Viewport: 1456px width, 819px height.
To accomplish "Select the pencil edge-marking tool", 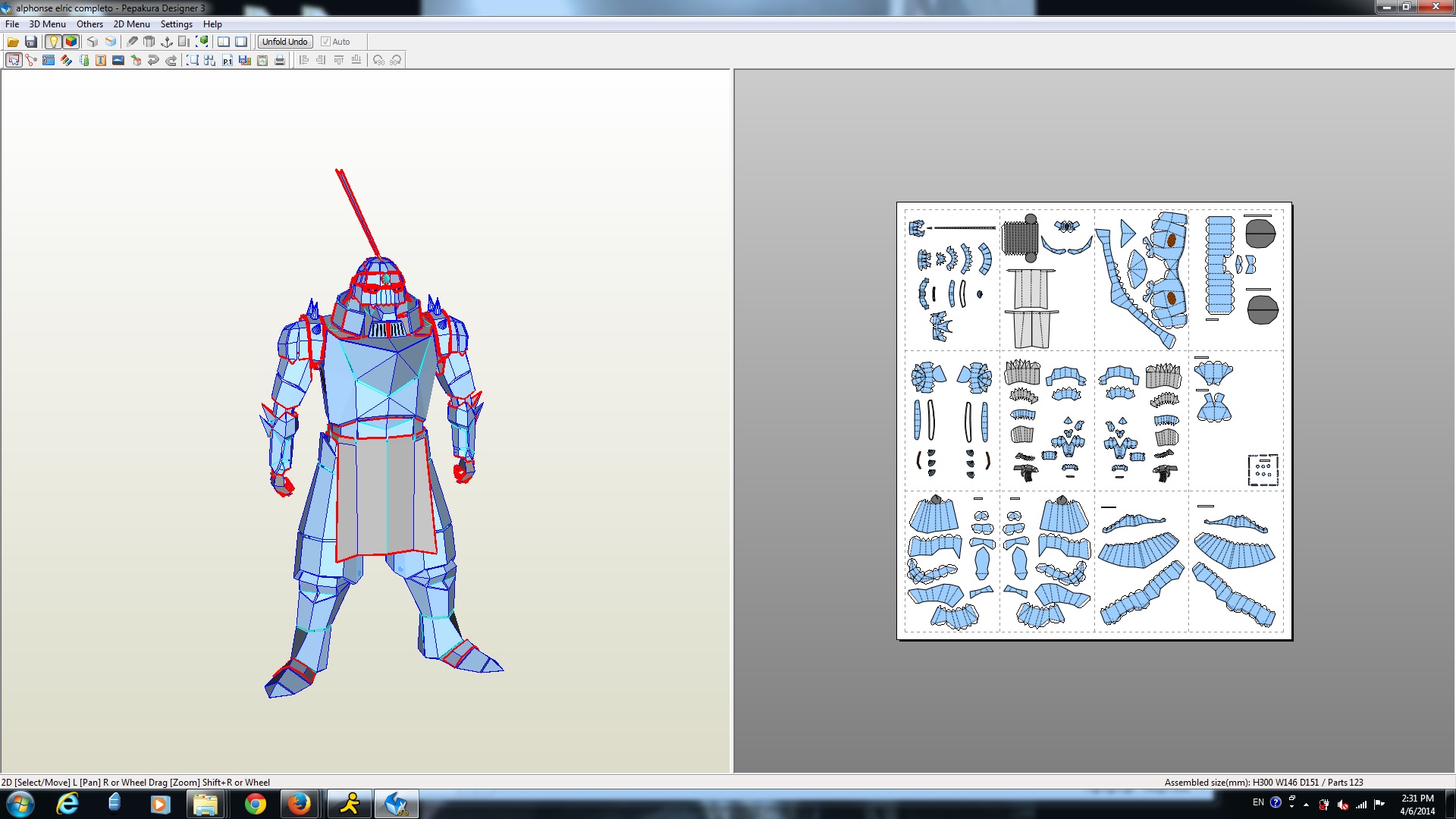I will point(132,42).
